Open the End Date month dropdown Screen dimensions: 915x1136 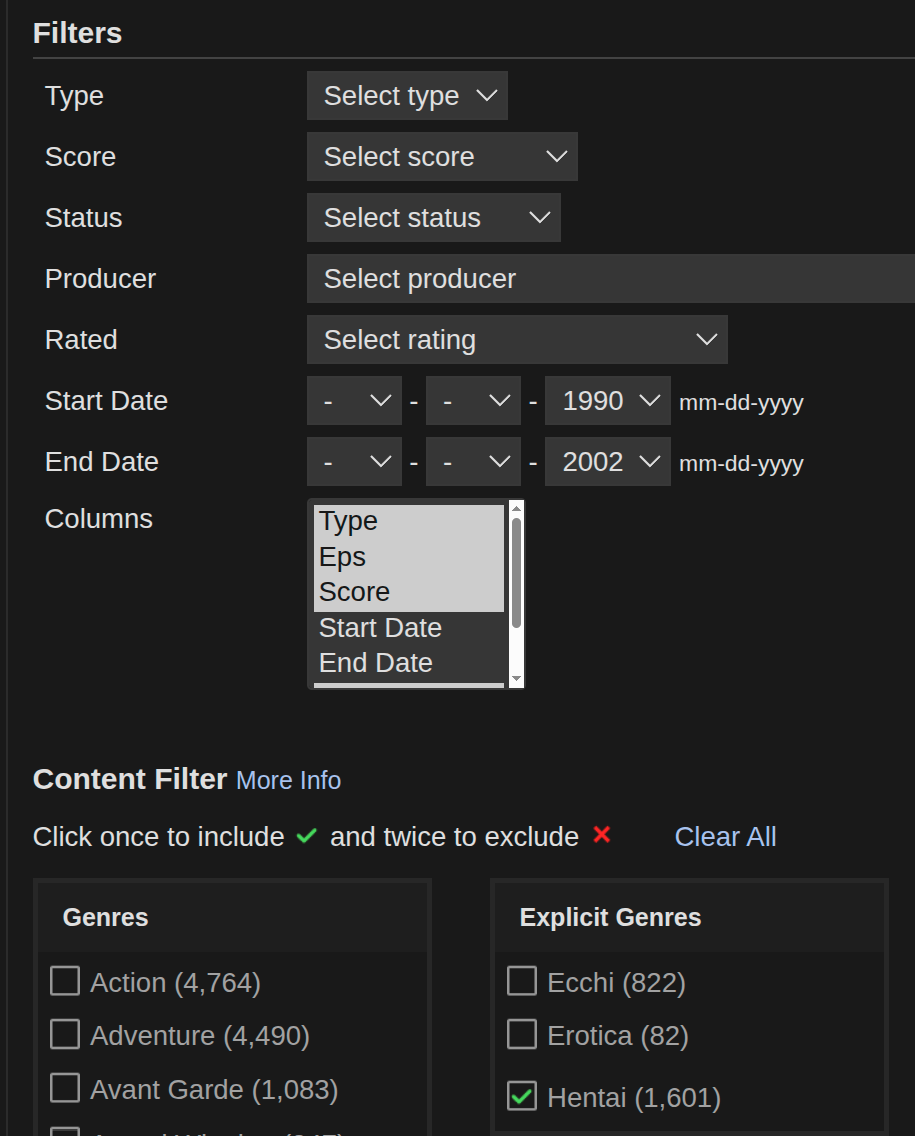(x=354, y=462)
